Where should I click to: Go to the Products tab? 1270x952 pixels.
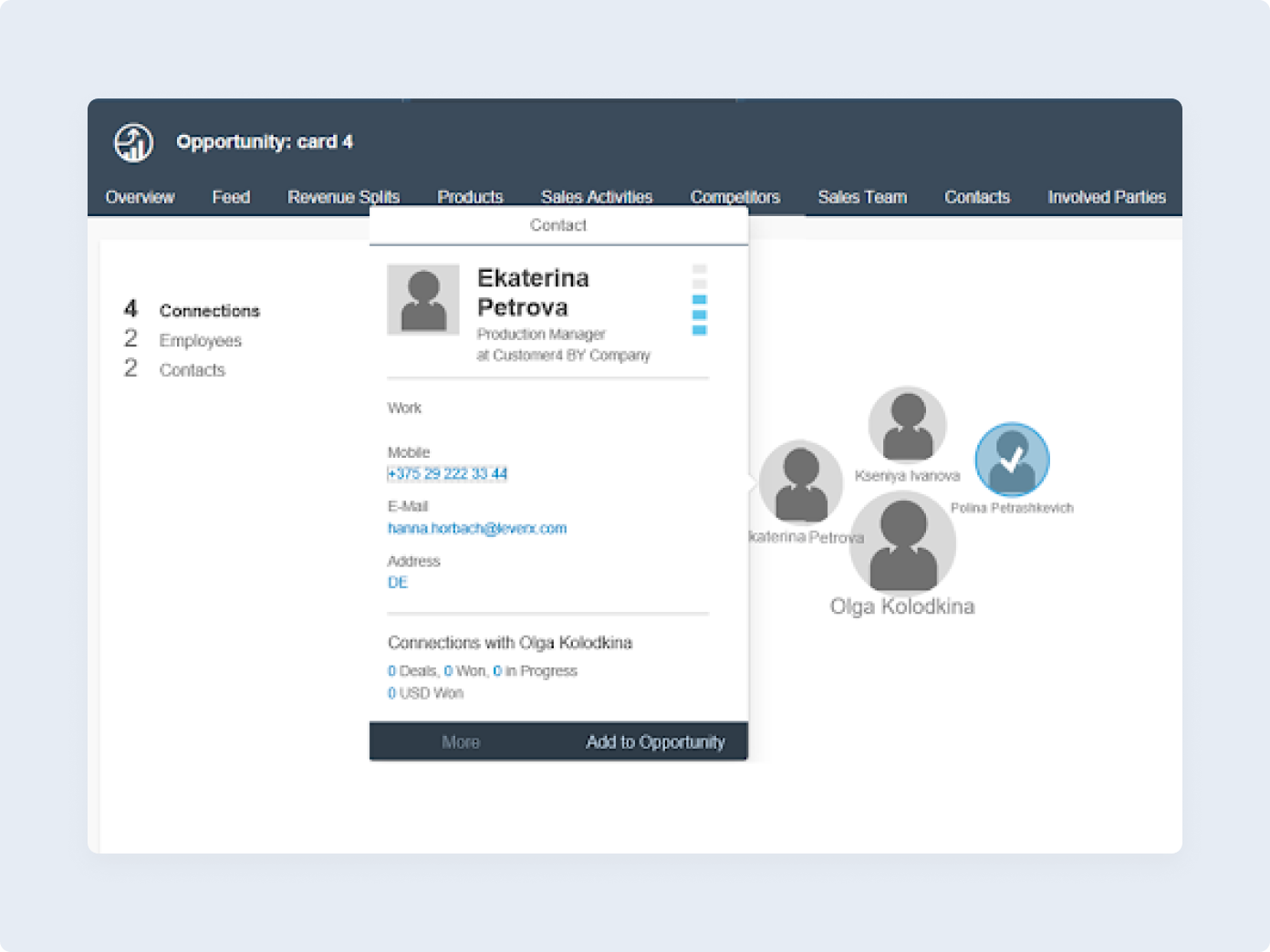pos(470,197)
